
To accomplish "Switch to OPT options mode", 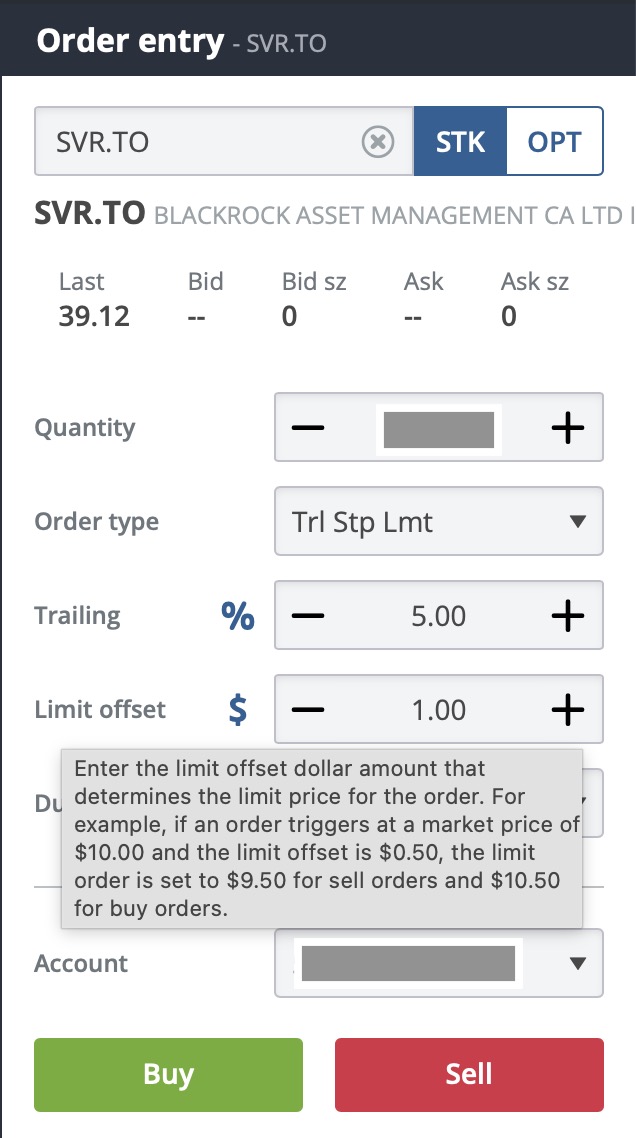I will click(554, 142).
